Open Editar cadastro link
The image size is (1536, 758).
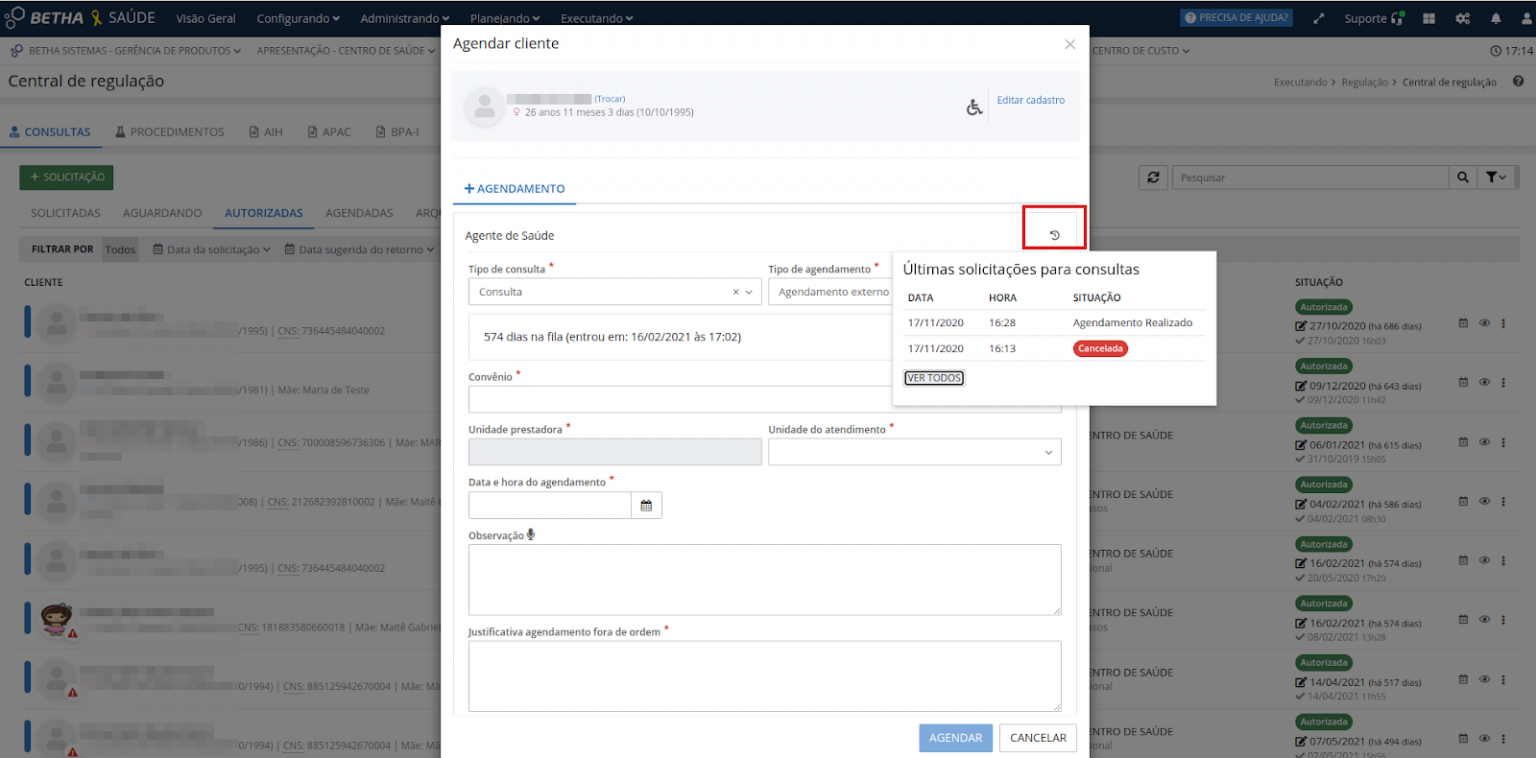(x=1031, y=100)
